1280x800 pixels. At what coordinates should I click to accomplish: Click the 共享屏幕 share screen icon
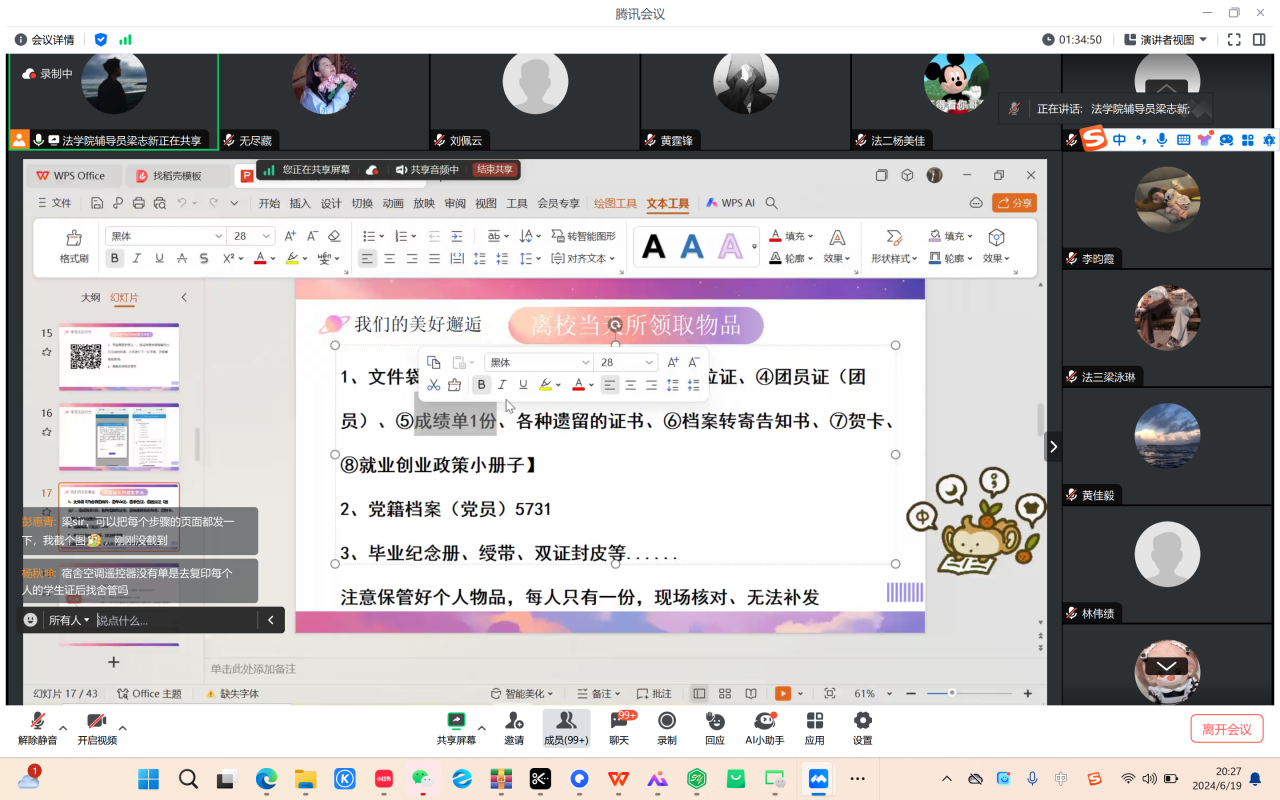click(x=456, y=721)
